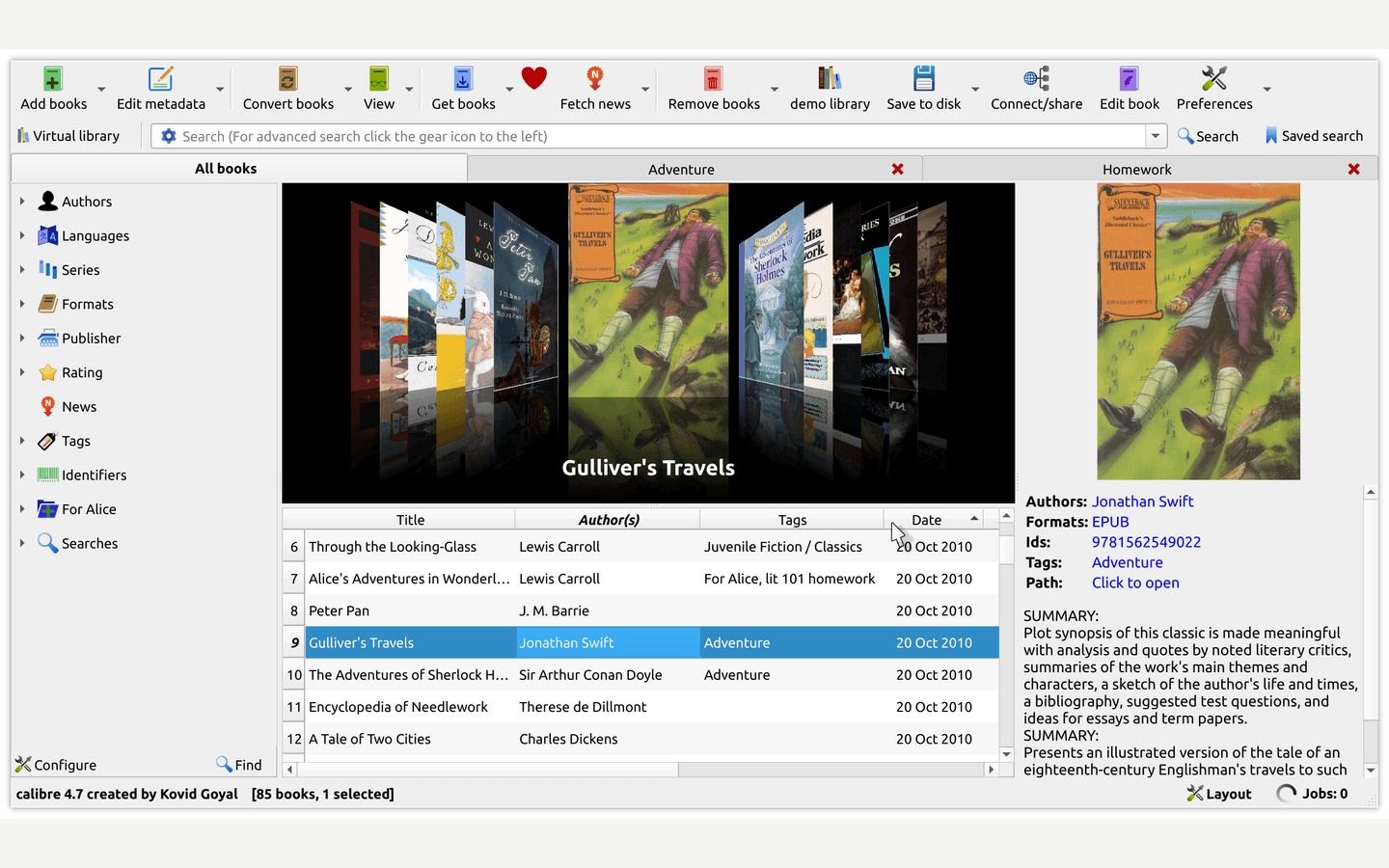Expand the Tags category
Viewport: 1389px width, 868px height.
pos(22,441)
